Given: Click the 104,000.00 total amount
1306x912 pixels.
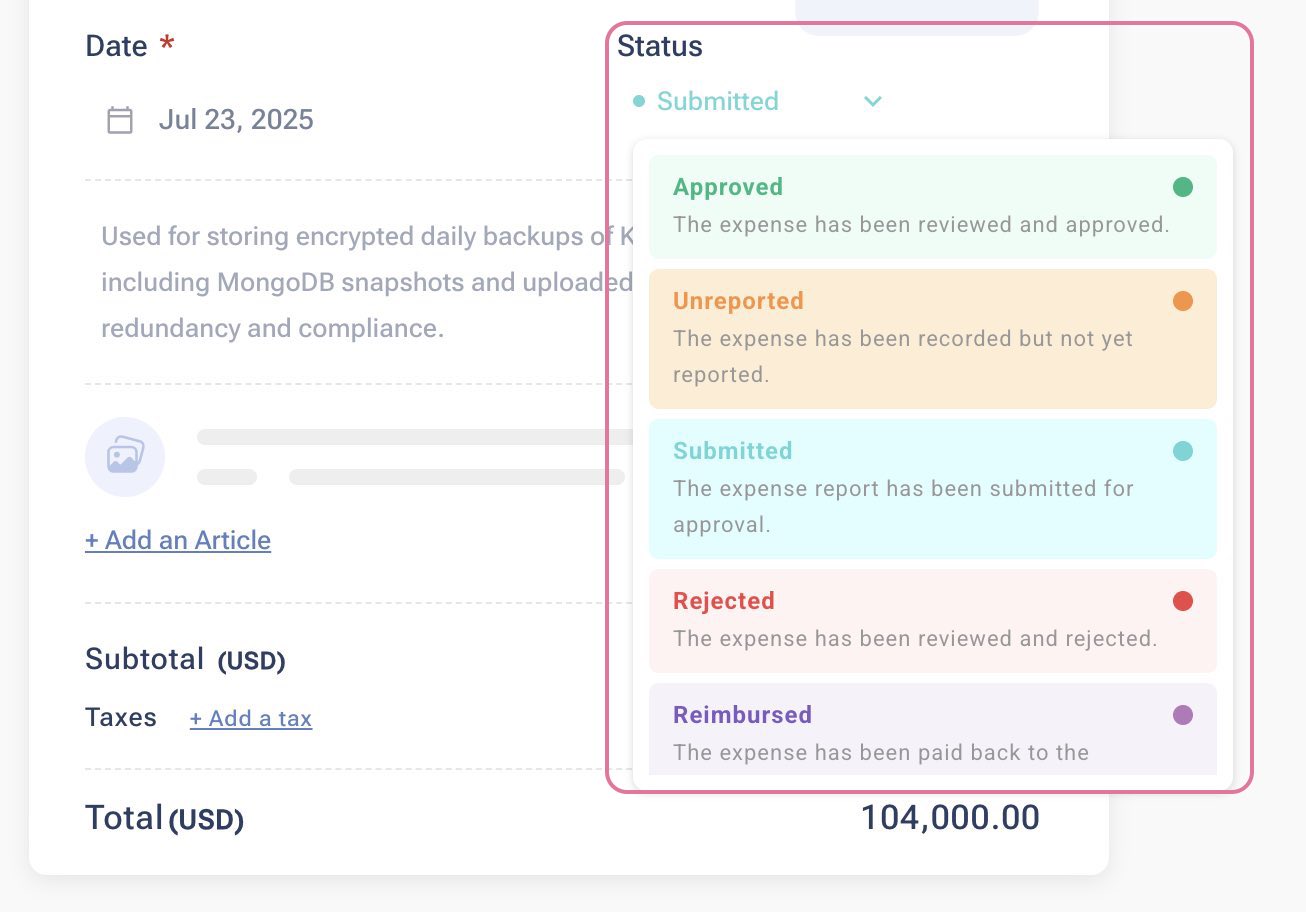Looking at the screenshot, I should click(950, 818).
